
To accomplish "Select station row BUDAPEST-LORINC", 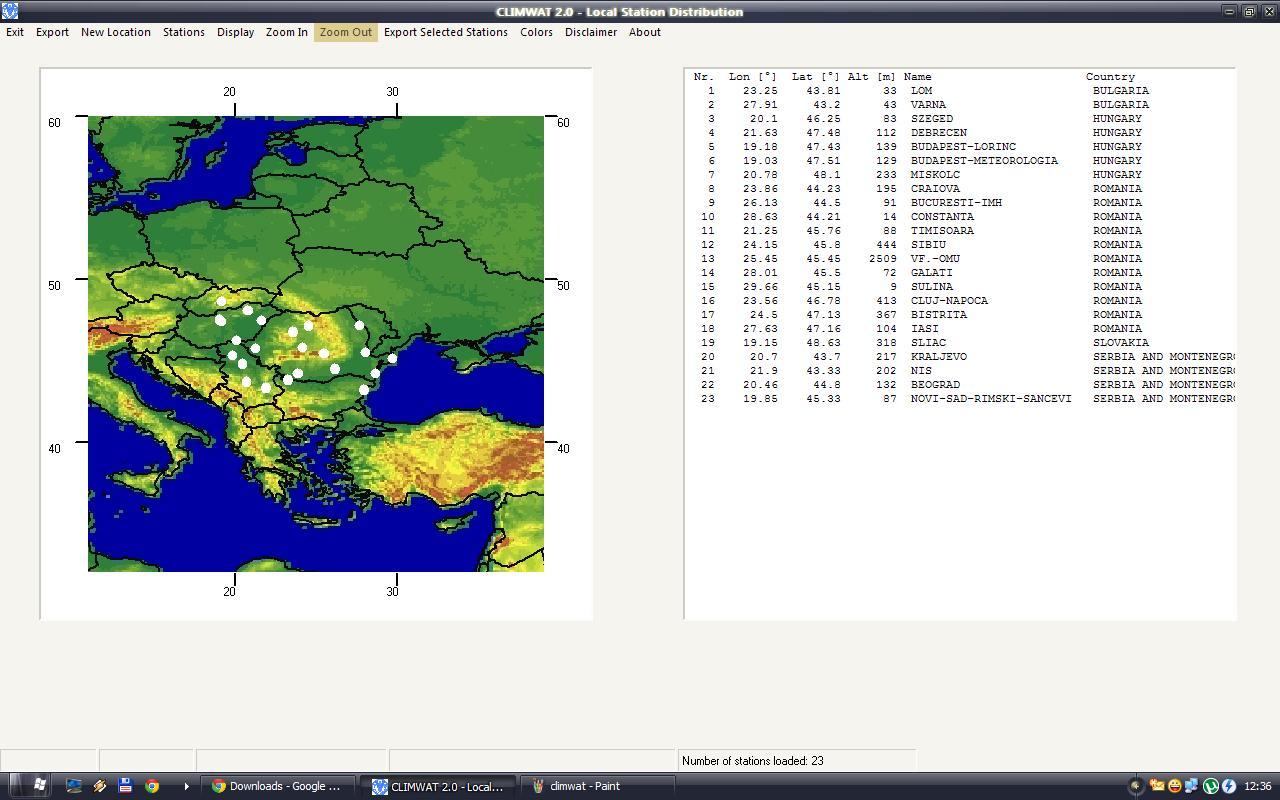I will pos(960,146).
